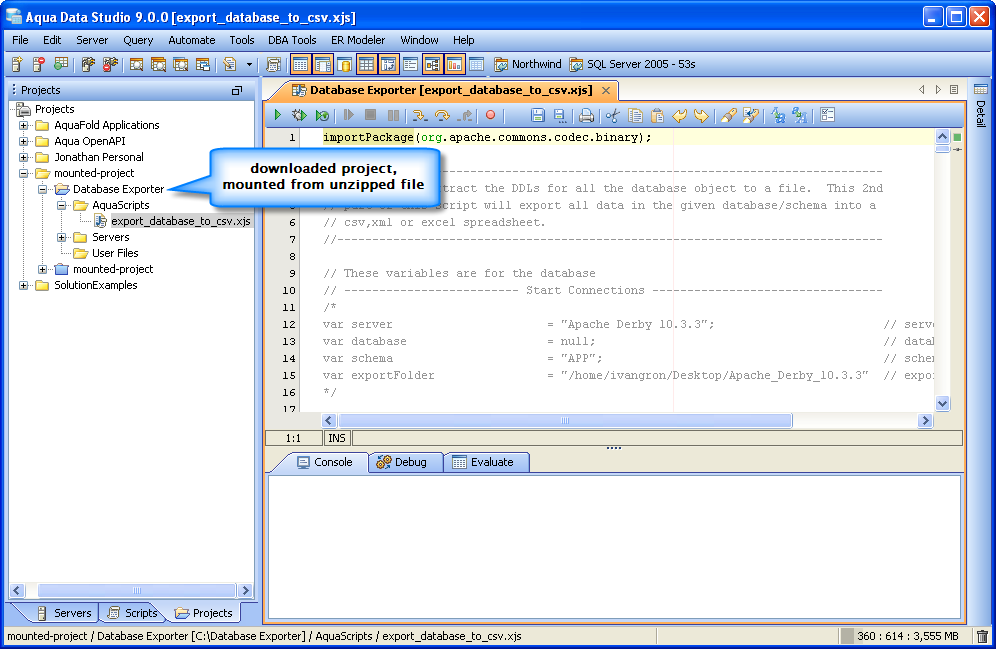Click the editor horizontal scrollbar thumb
Screen dimensions: 996x649
coord(565,420)
